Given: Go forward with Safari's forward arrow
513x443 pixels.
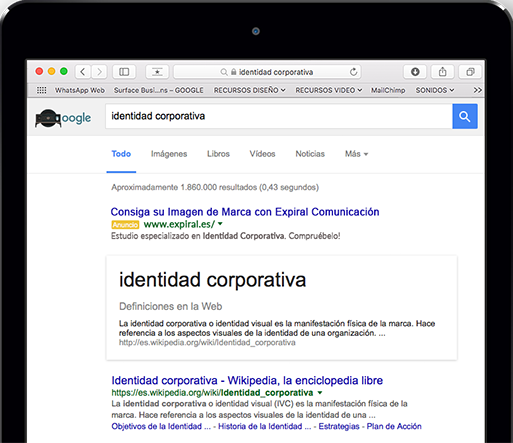Looking at the screenshot, I should coord(99,72).
